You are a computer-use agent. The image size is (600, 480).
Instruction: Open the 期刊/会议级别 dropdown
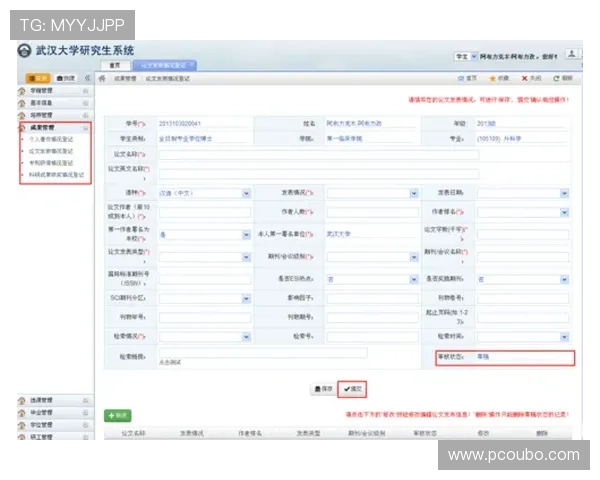pos(414,257)
